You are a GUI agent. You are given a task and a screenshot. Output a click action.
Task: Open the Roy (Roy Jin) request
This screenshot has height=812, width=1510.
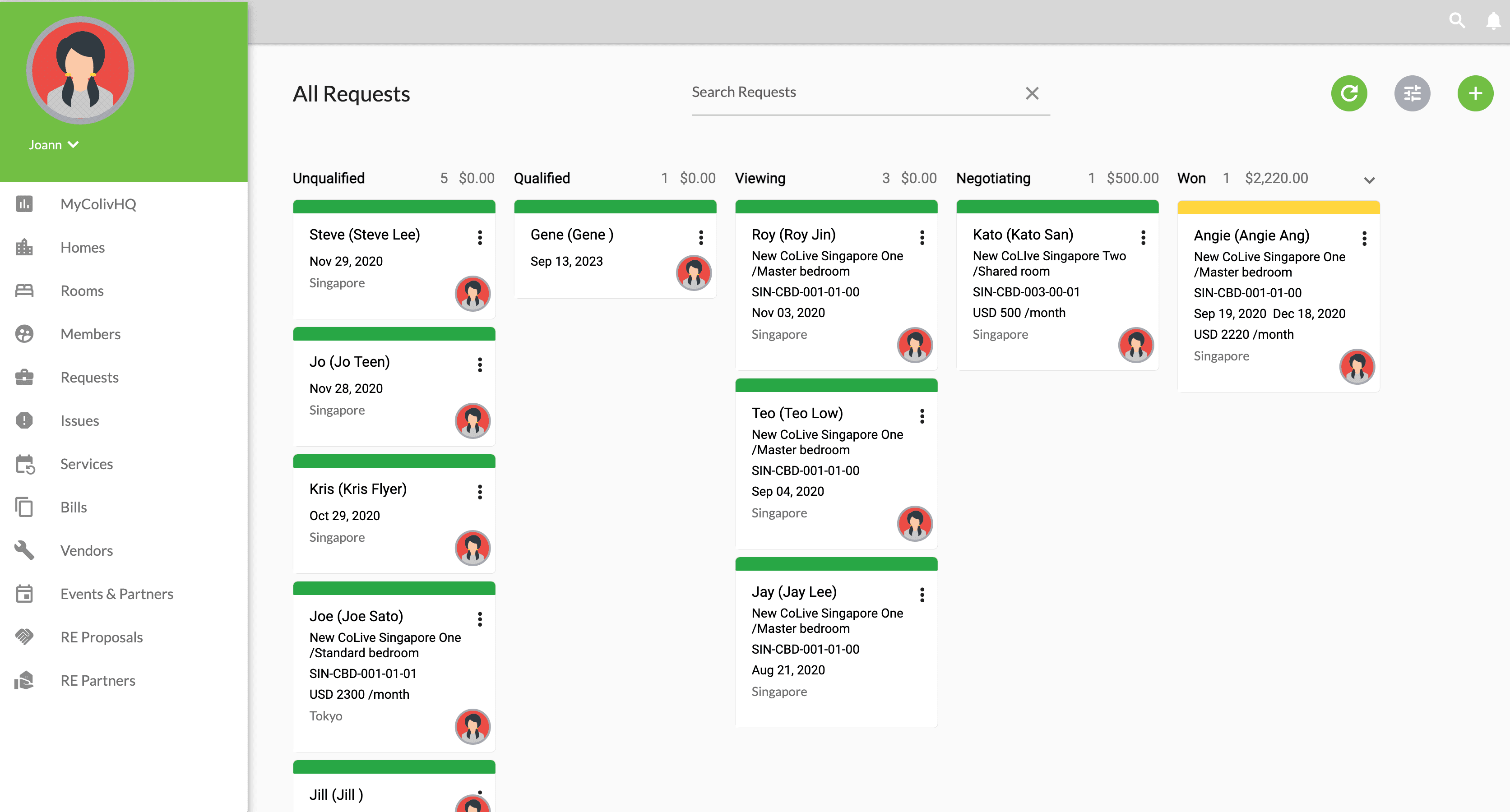(794, 234)
